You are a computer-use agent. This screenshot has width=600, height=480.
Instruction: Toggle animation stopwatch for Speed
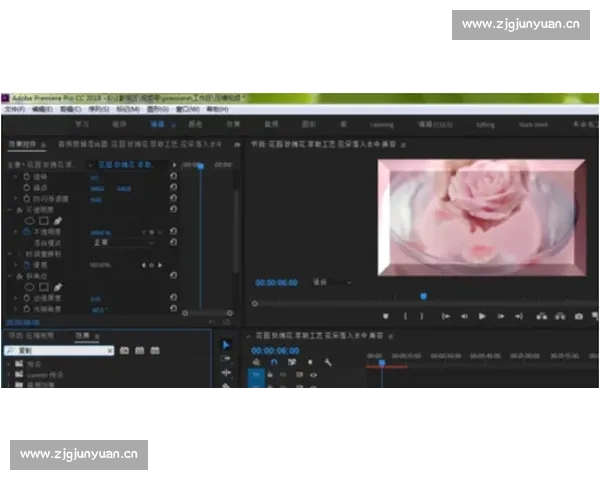tap(26, 264)
